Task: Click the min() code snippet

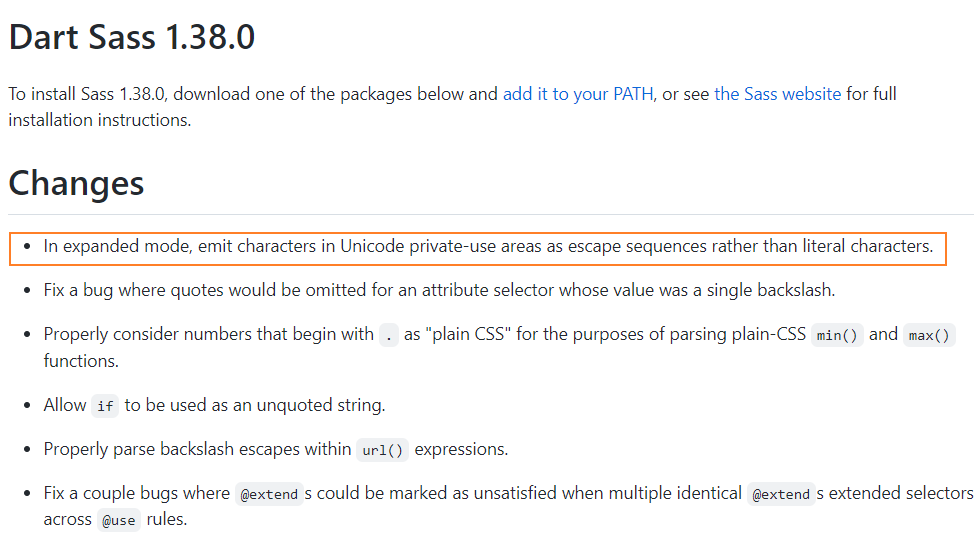Action: [x=836, y=336]
